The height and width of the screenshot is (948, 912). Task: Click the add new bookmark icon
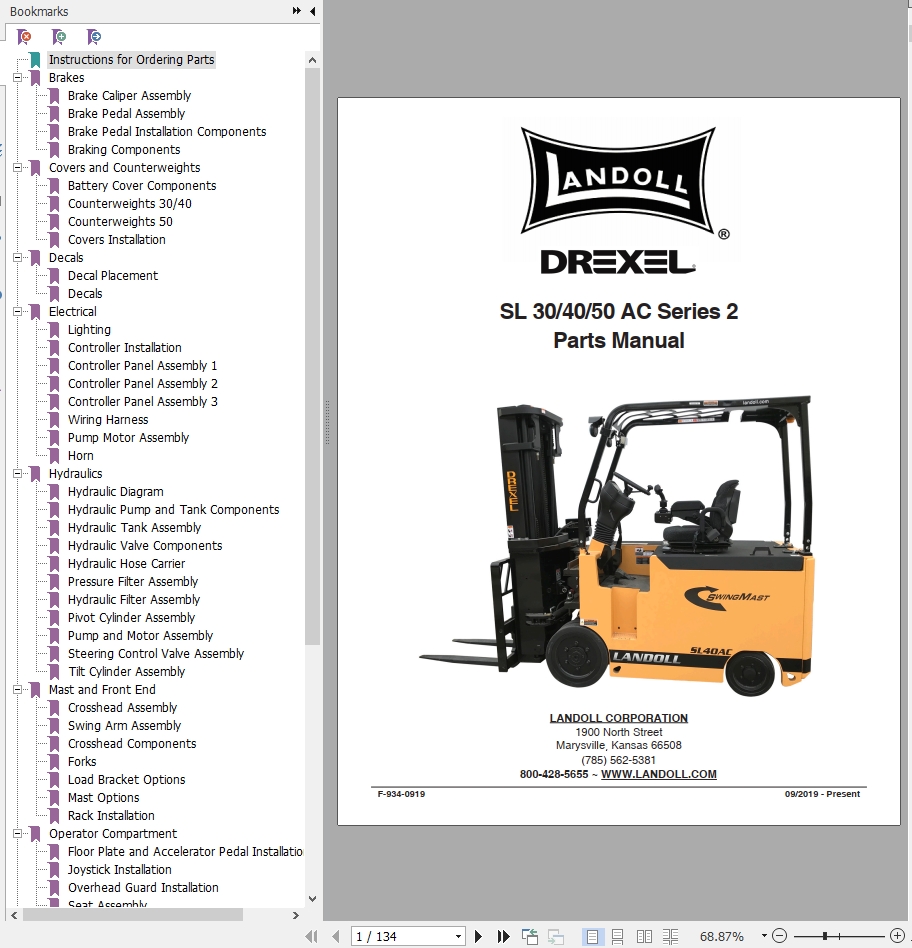(x=59, y=37)
